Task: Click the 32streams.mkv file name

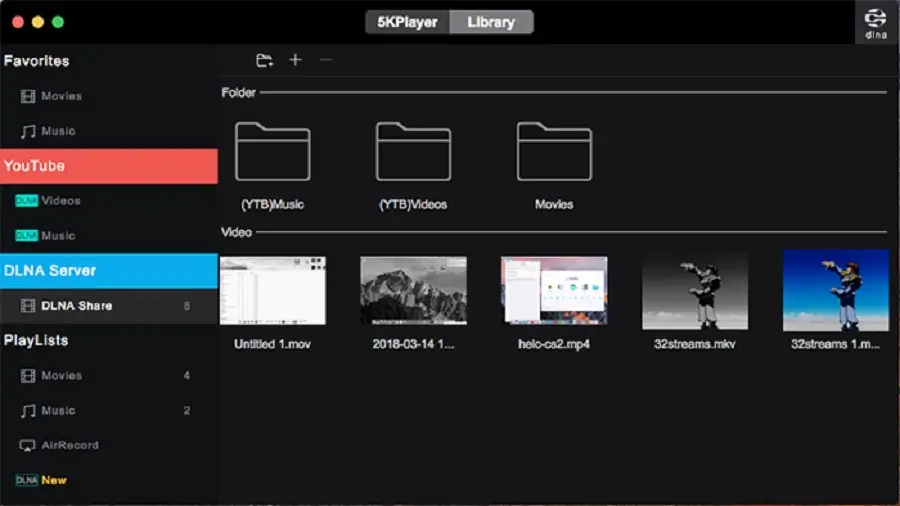Action: point(695,344)
